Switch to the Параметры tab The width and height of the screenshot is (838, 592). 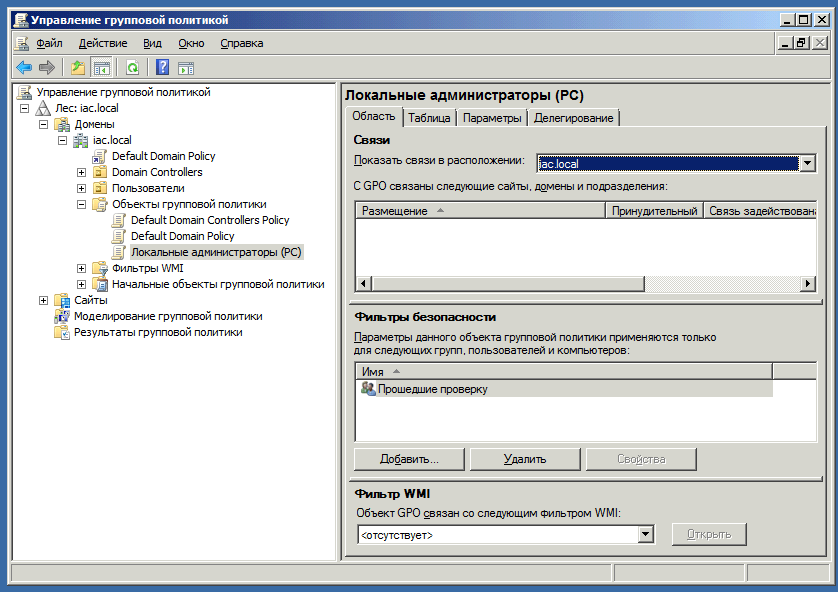click(x=492, y=118)
